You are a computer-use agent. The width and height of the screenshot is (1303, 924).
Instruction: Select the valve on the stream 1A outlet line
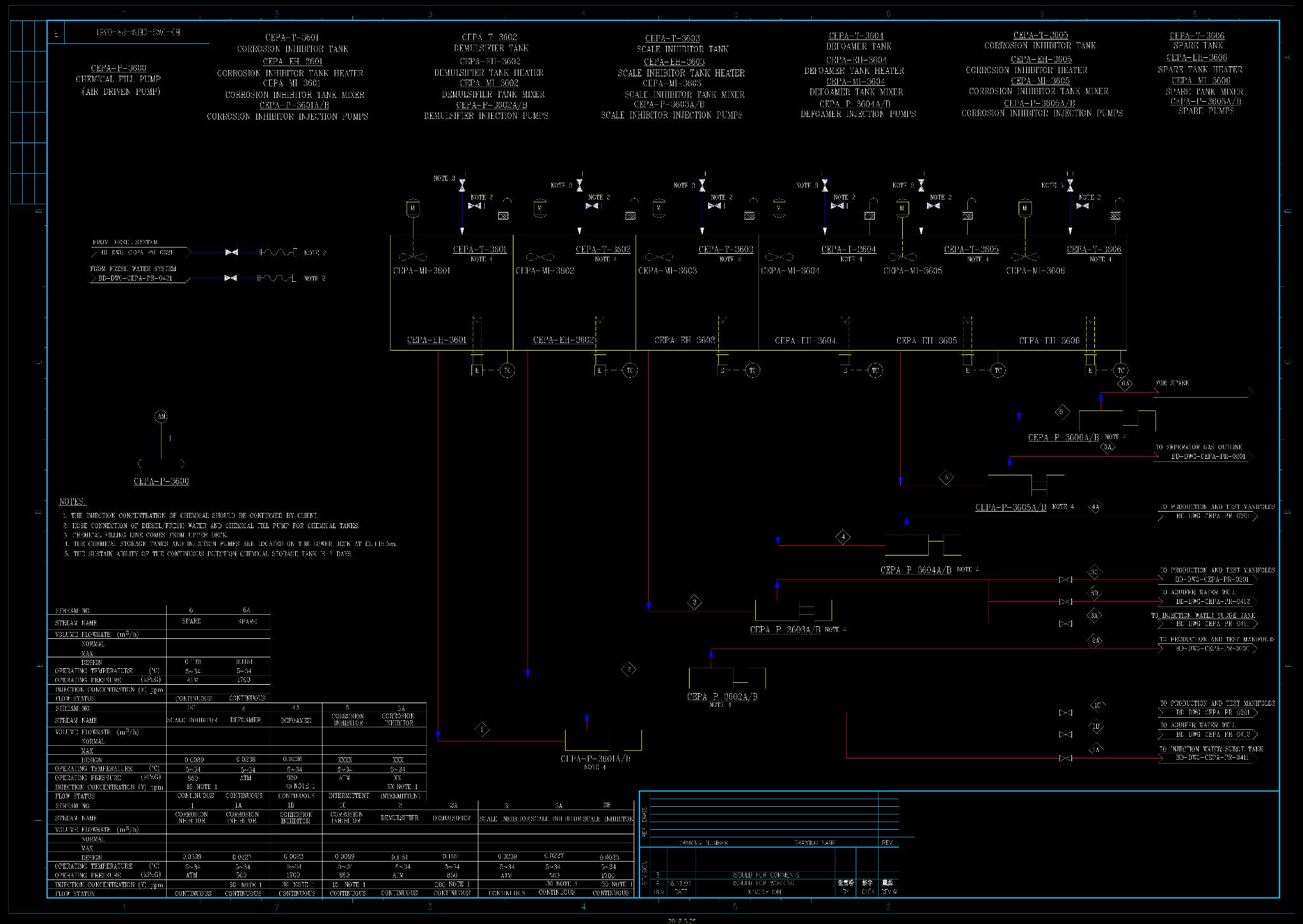[1066, 759]
